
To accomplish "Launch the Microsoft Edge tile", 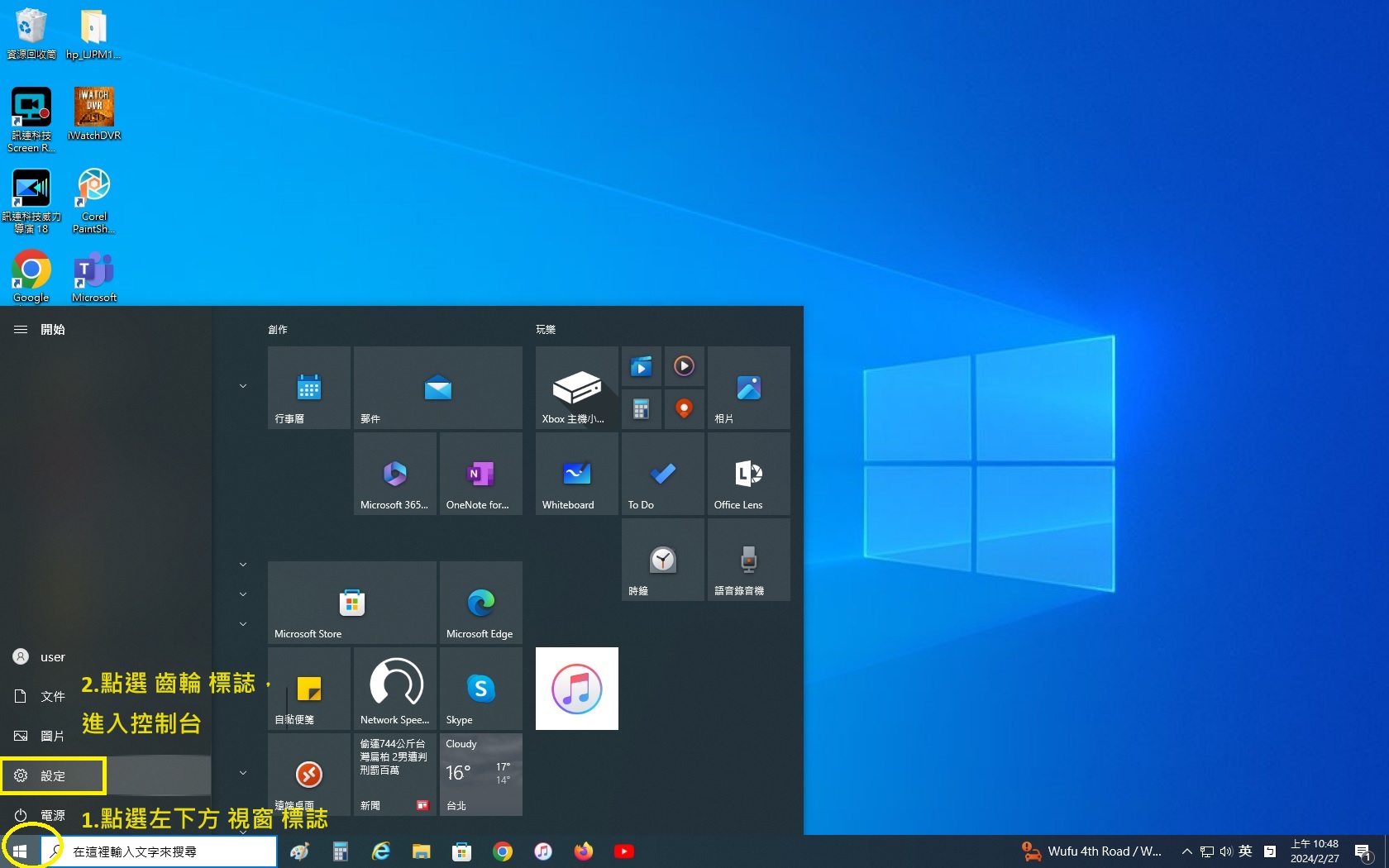I will (481, 603).
